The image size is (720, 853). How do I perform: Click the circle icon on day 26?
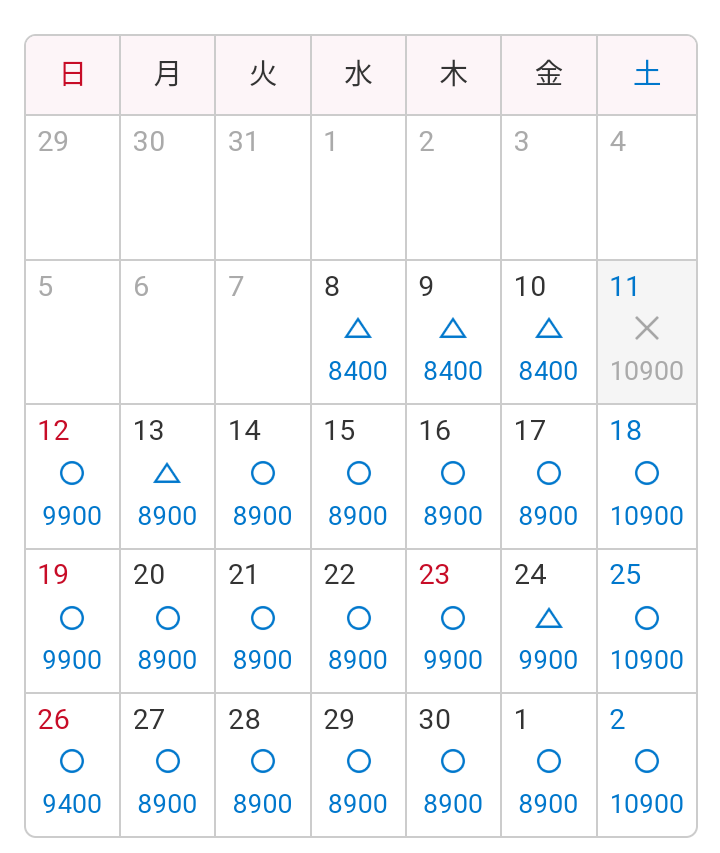(x=72, y=761)
